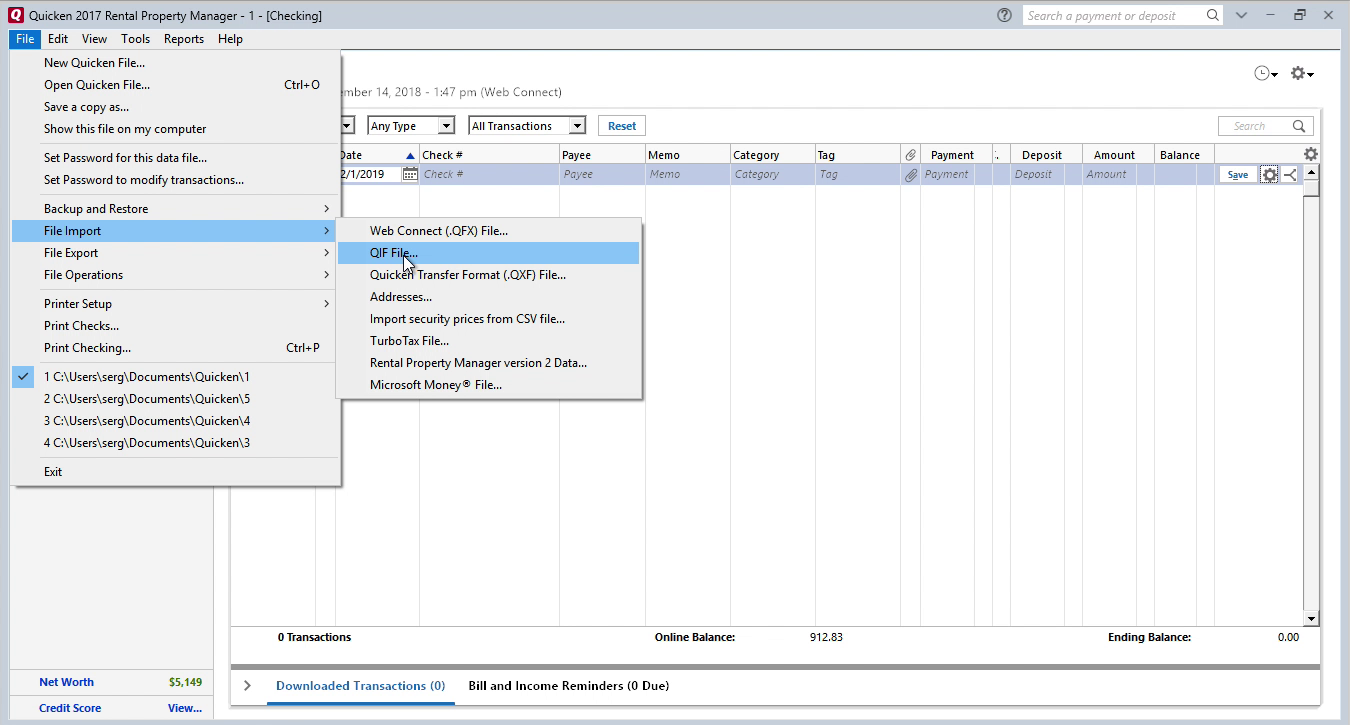Choose Show this file on my computer
This screenshot has width=1350, height=725.
[176, 129]
